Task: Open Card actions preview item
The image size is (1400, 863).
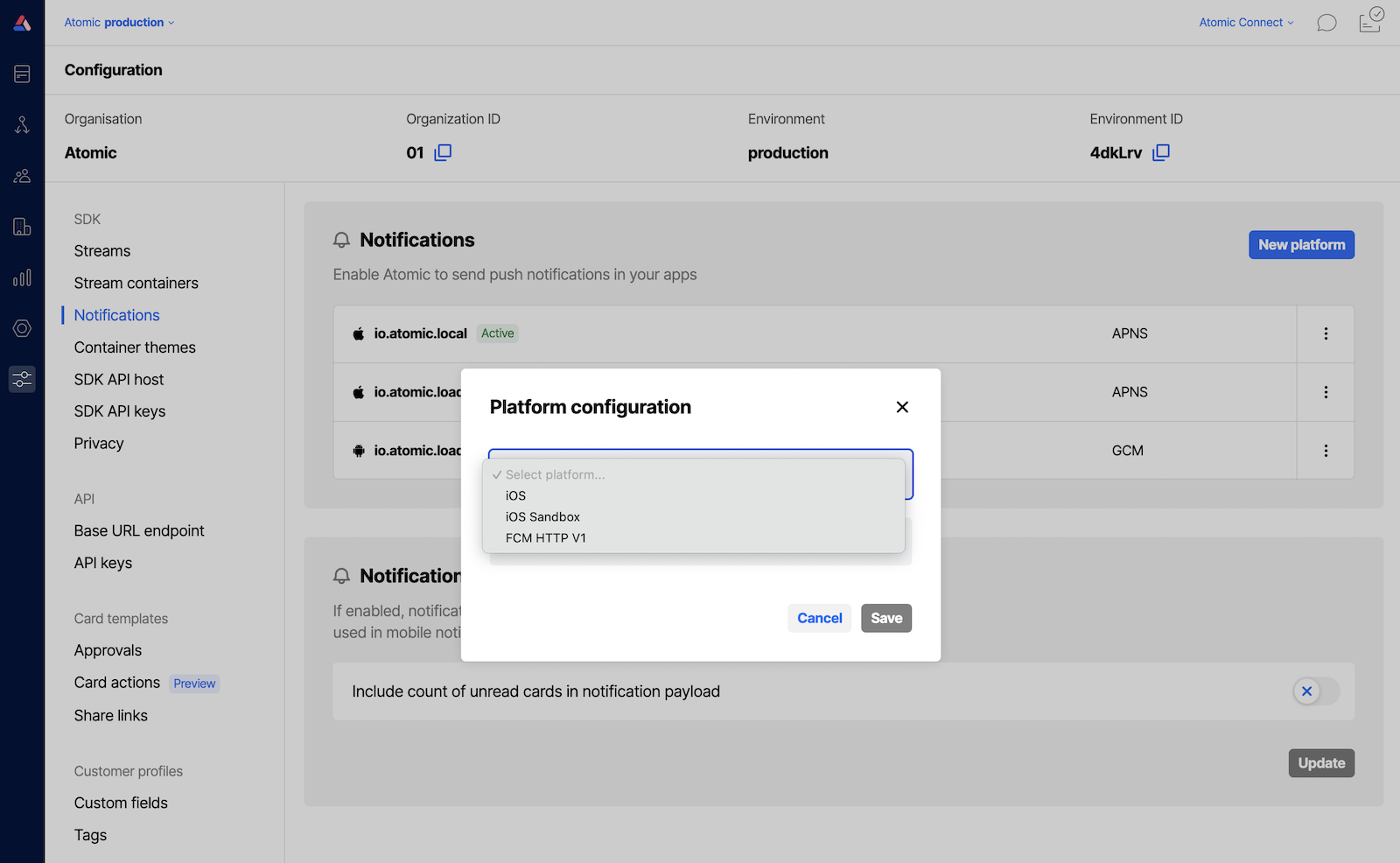Action: tap(117, 683)
